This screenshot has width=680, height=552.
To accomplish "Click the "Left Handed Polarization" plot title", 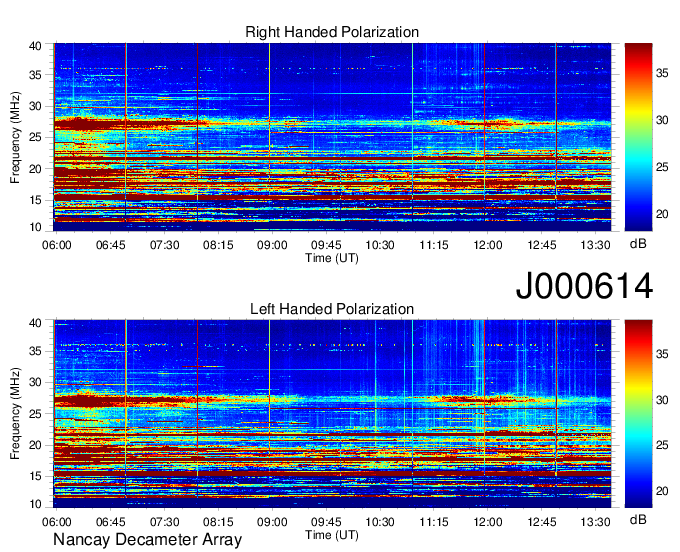I will (x=332, y=309).
